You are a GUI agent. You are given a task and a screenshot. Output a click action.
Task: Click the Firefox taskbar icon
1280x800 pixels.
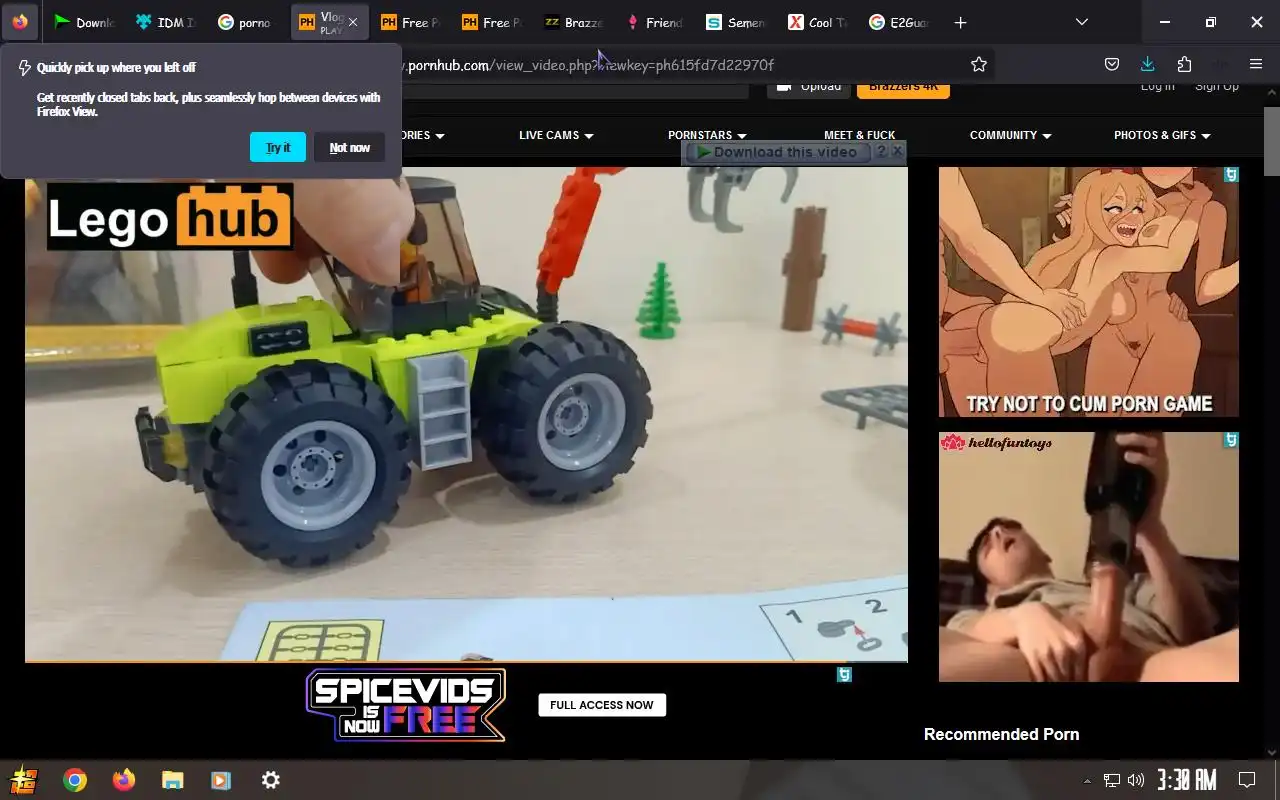pyautogui.click(x=124, y=780)
